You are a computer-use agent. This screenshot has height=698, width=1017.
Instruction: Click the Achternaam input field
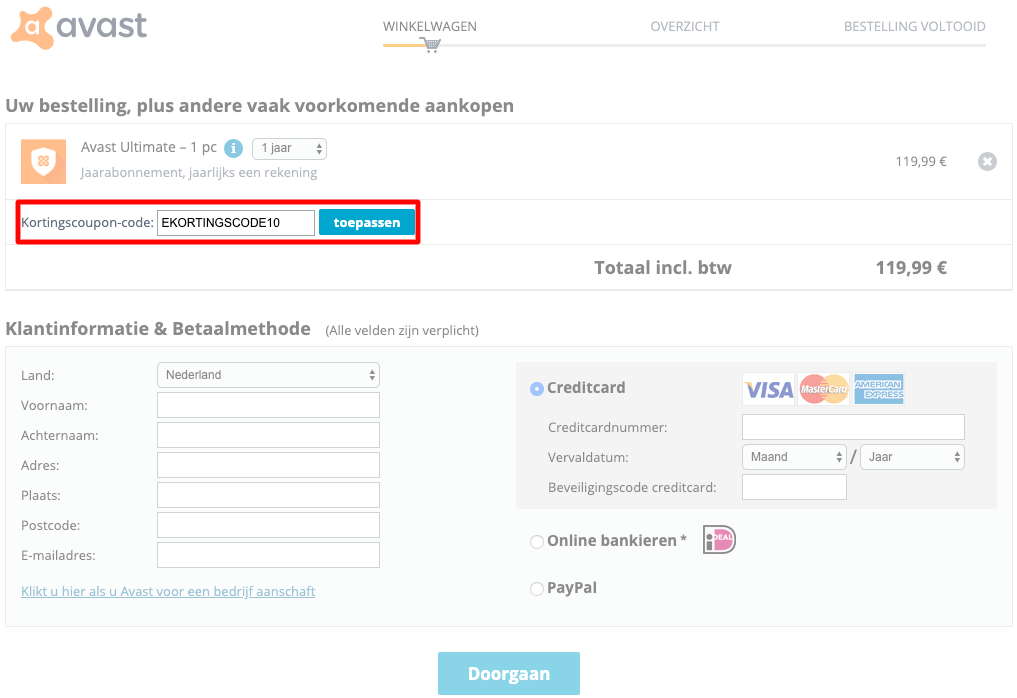268,435
